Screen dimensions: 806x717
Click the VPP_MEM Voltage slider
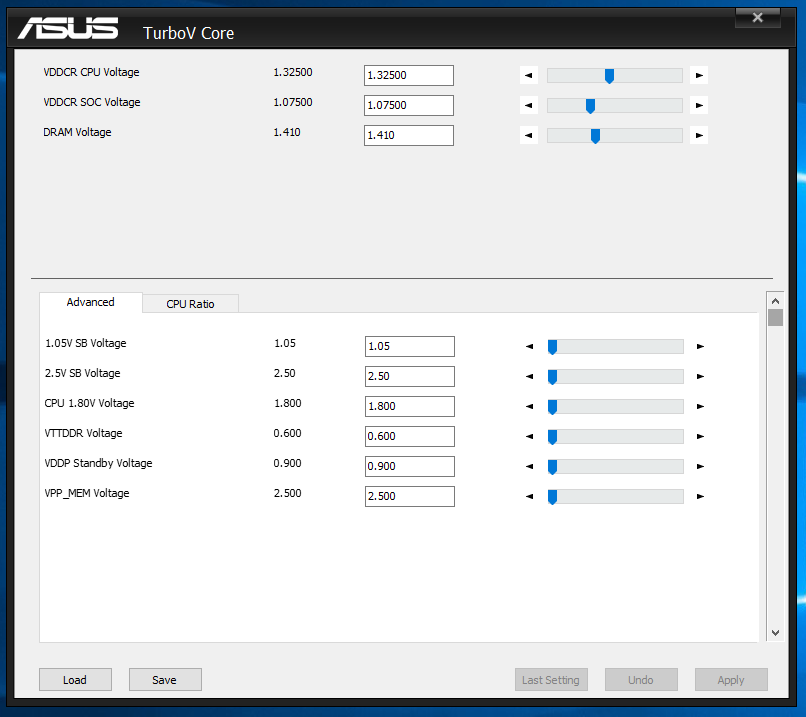point(616,497)
